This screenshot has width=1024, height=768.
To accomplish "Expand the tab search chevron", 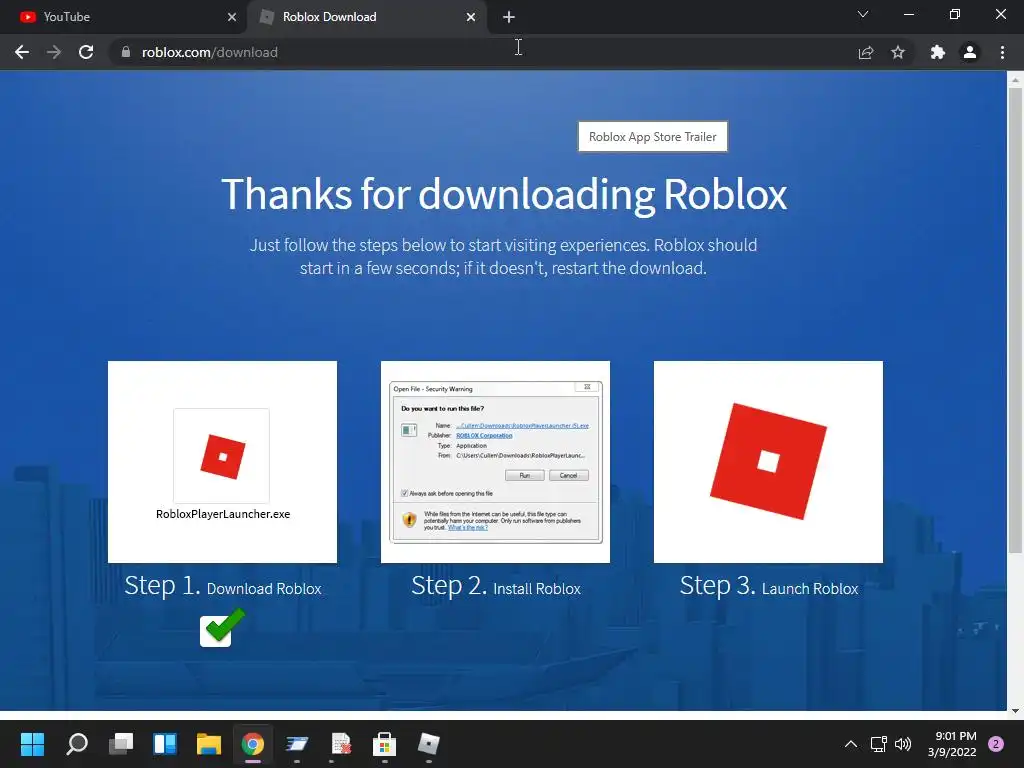I will [x=863, y=14].
